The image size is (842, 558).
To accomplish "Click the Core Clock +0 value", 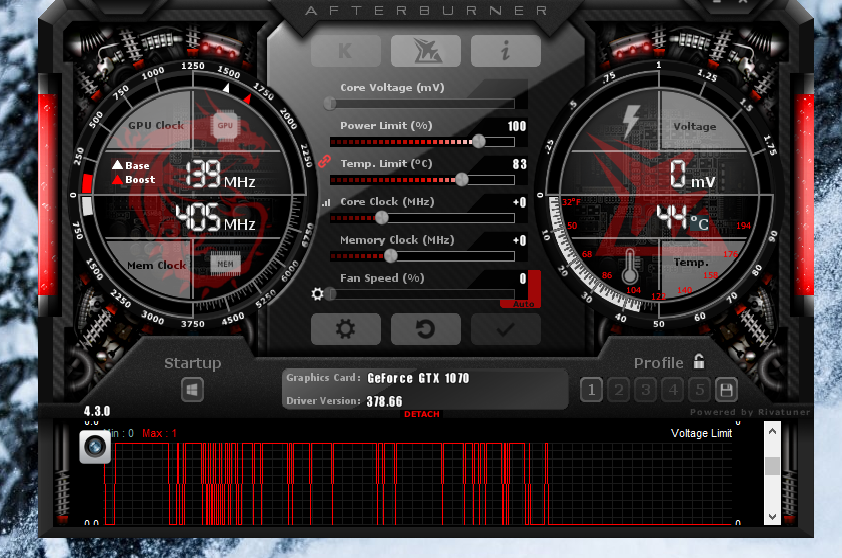I will (519, 202).
